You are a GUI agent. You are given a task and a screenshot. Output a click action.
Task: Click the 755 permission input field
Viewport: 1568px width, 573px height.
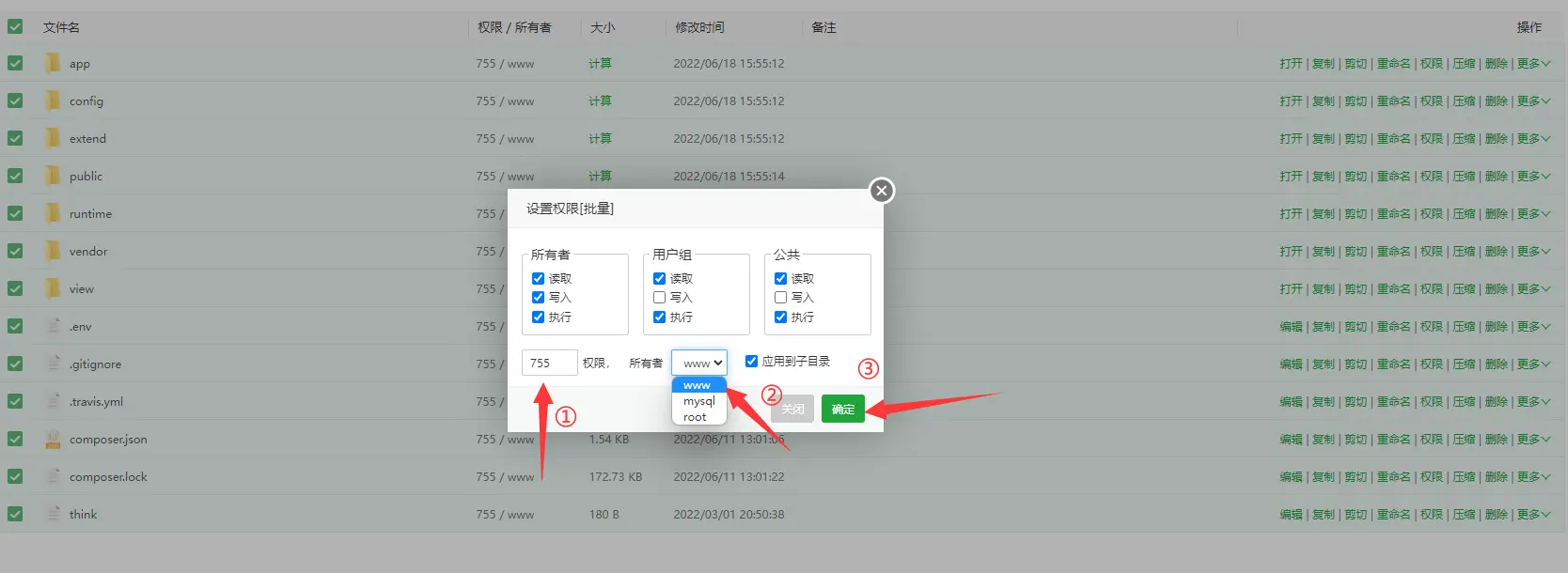[x=550, y=363]
